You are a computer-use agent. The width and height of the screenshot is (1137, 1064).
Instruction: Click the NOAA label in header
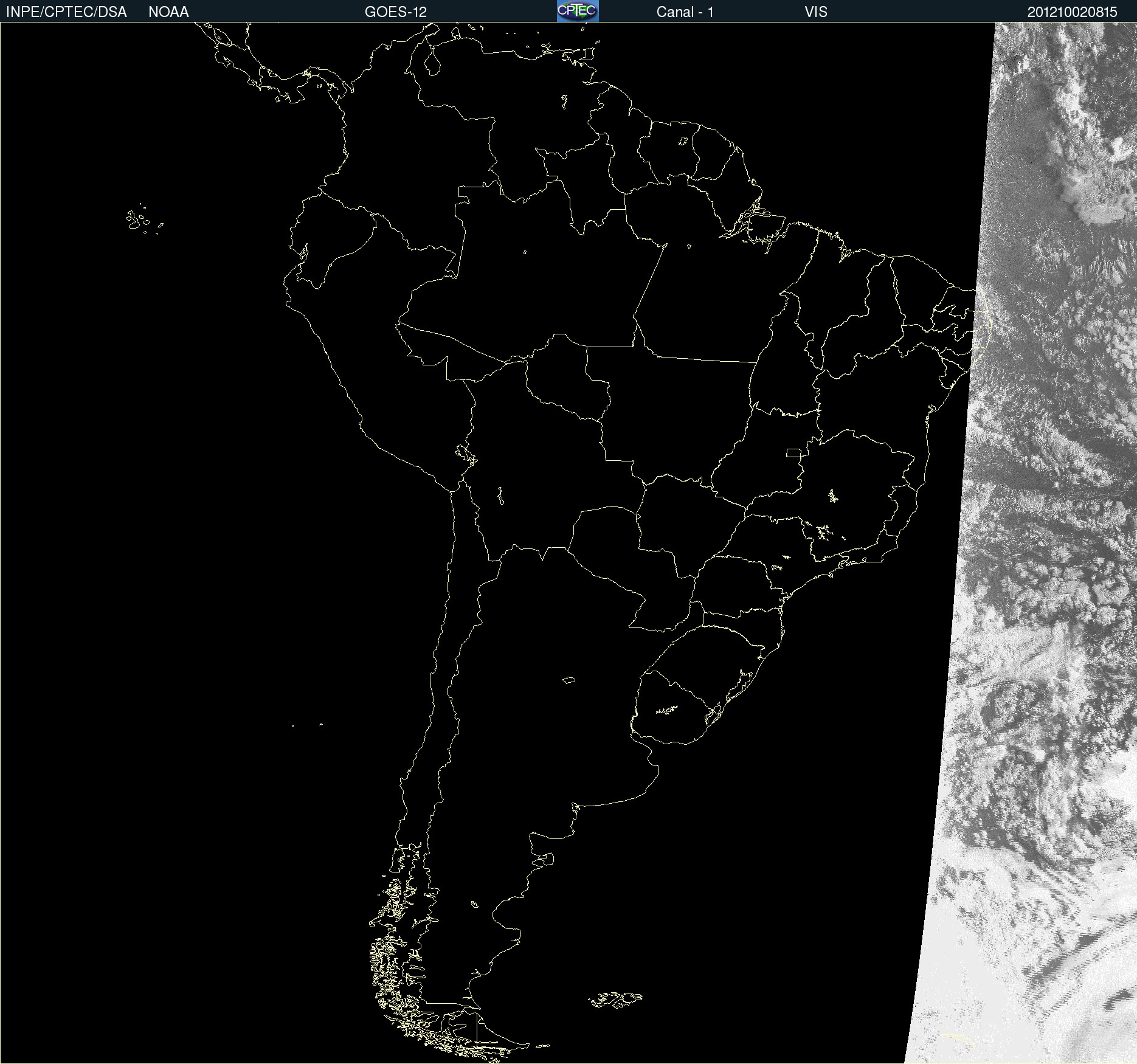pos(168,12)
